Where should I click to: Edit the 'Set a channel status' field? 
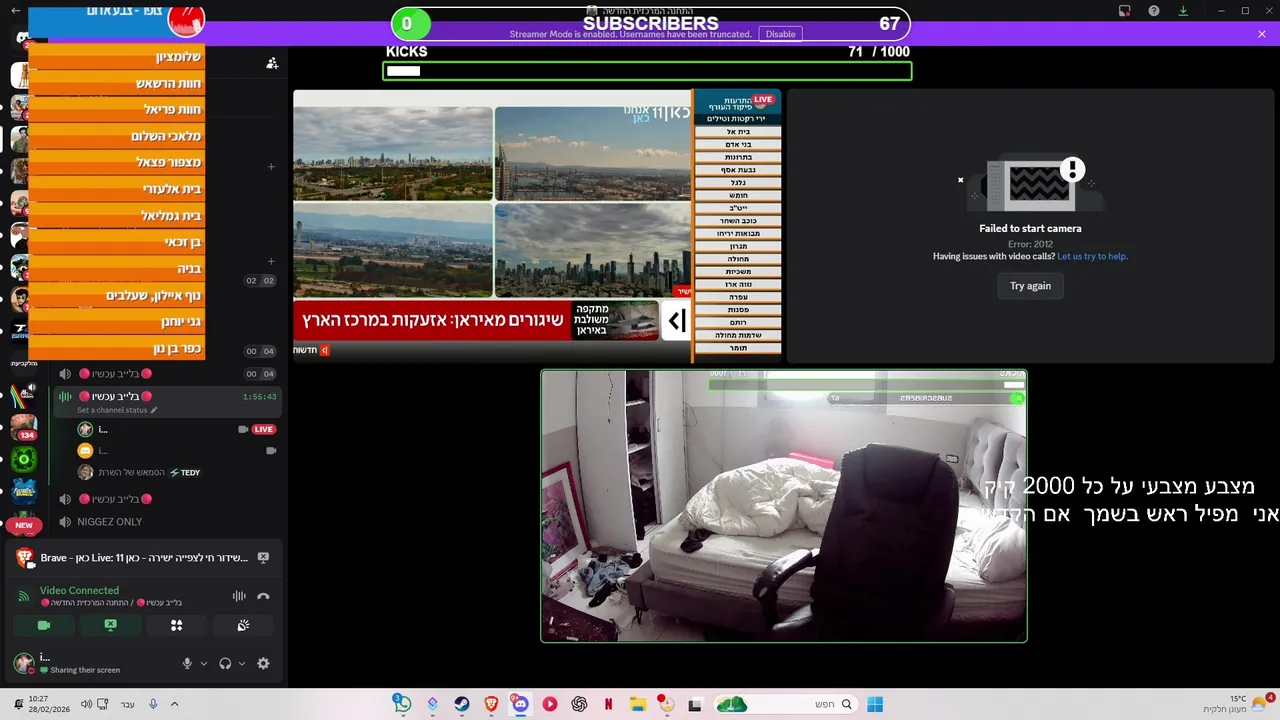117,410
